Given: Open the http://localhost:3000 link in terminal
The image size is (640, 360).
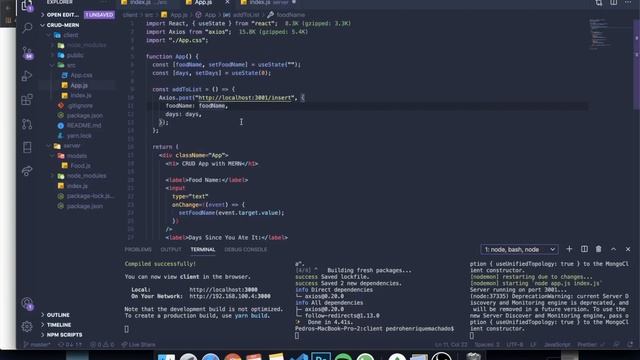Looking at the screenshot, I should pos(223,290).
